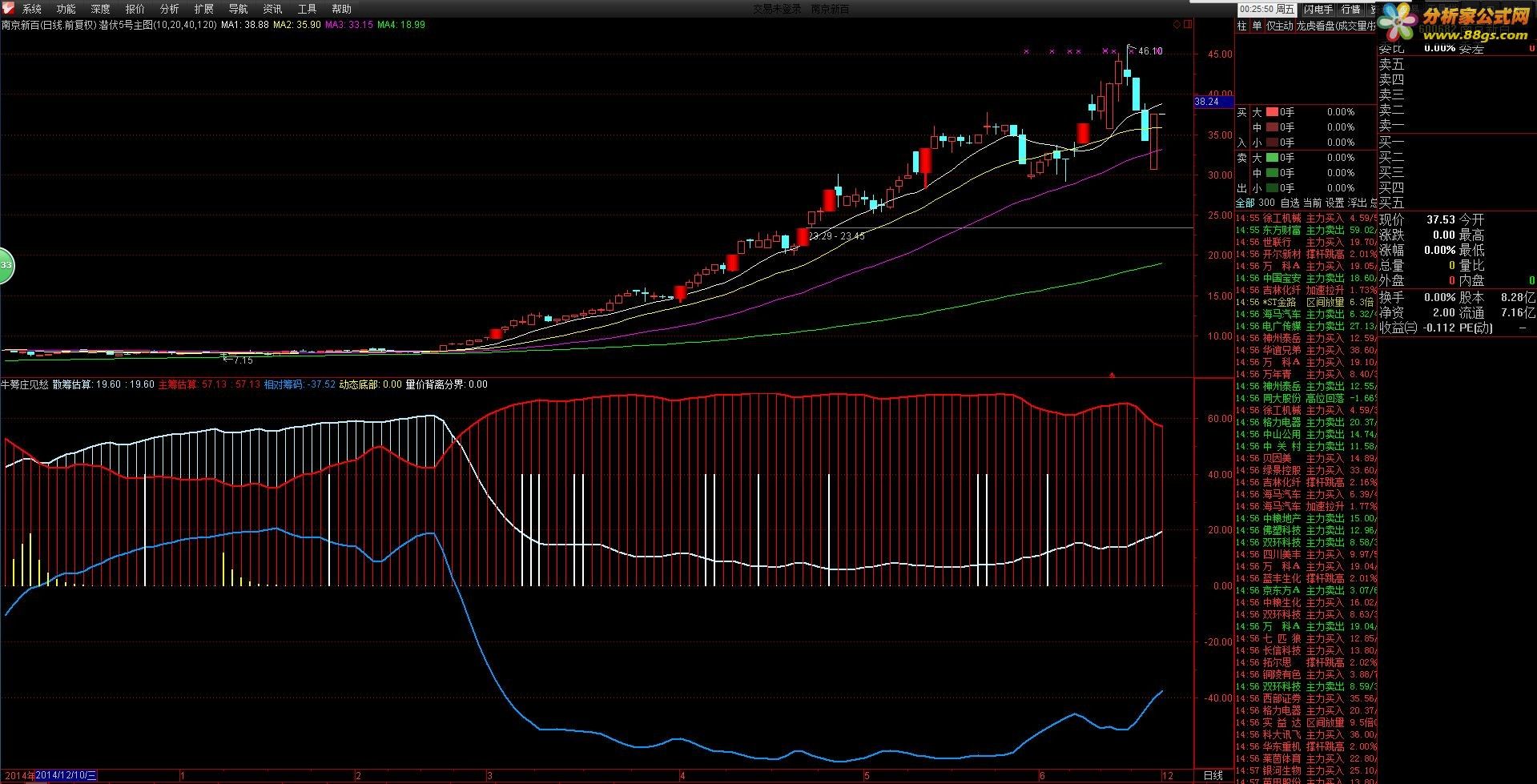Click the 主筹估算 indicator value

tap(209, 384)
